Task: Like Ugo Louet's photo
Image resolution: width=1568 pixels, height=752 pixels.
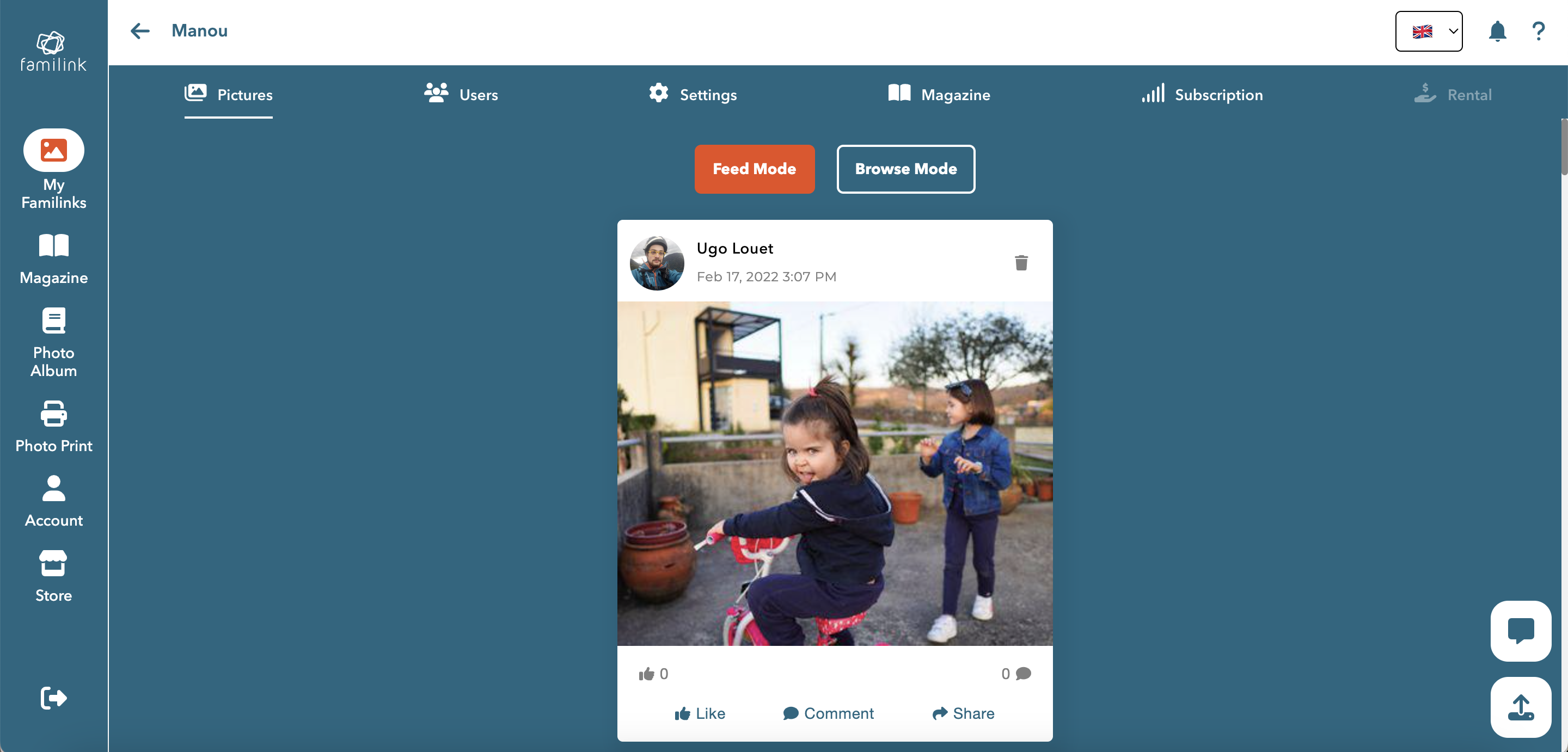Action: [x=700, y=713]
